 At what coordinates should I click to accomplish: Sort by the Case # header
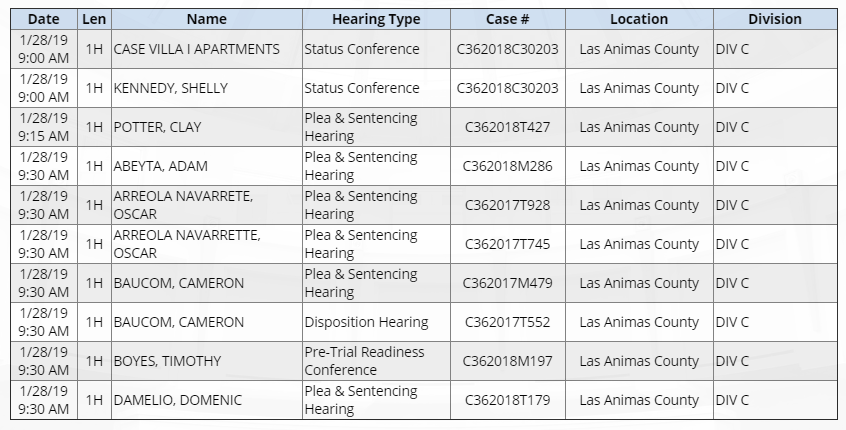(x=508, y=19)
